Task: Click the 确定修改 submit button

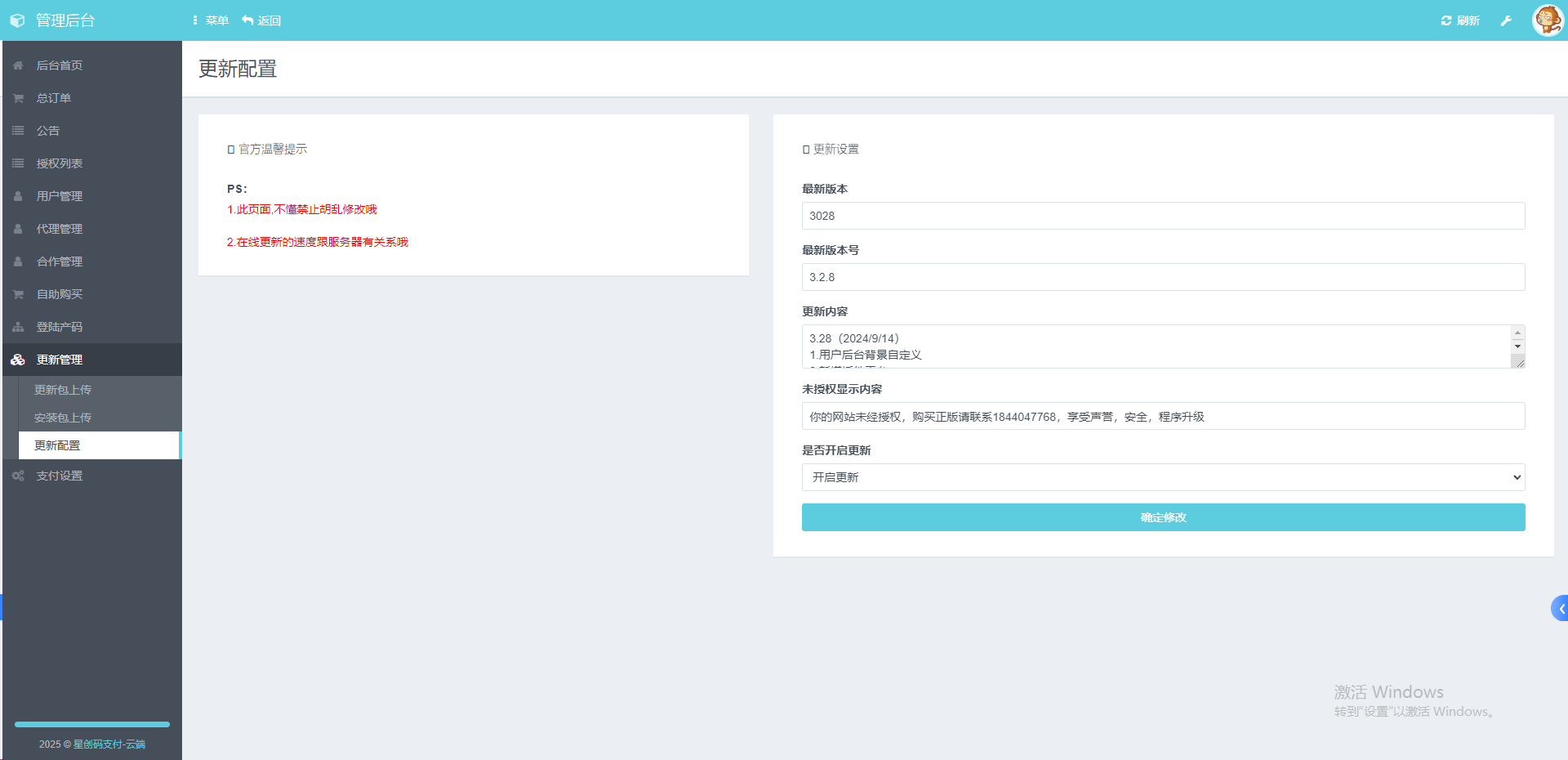Action: 1163,517
